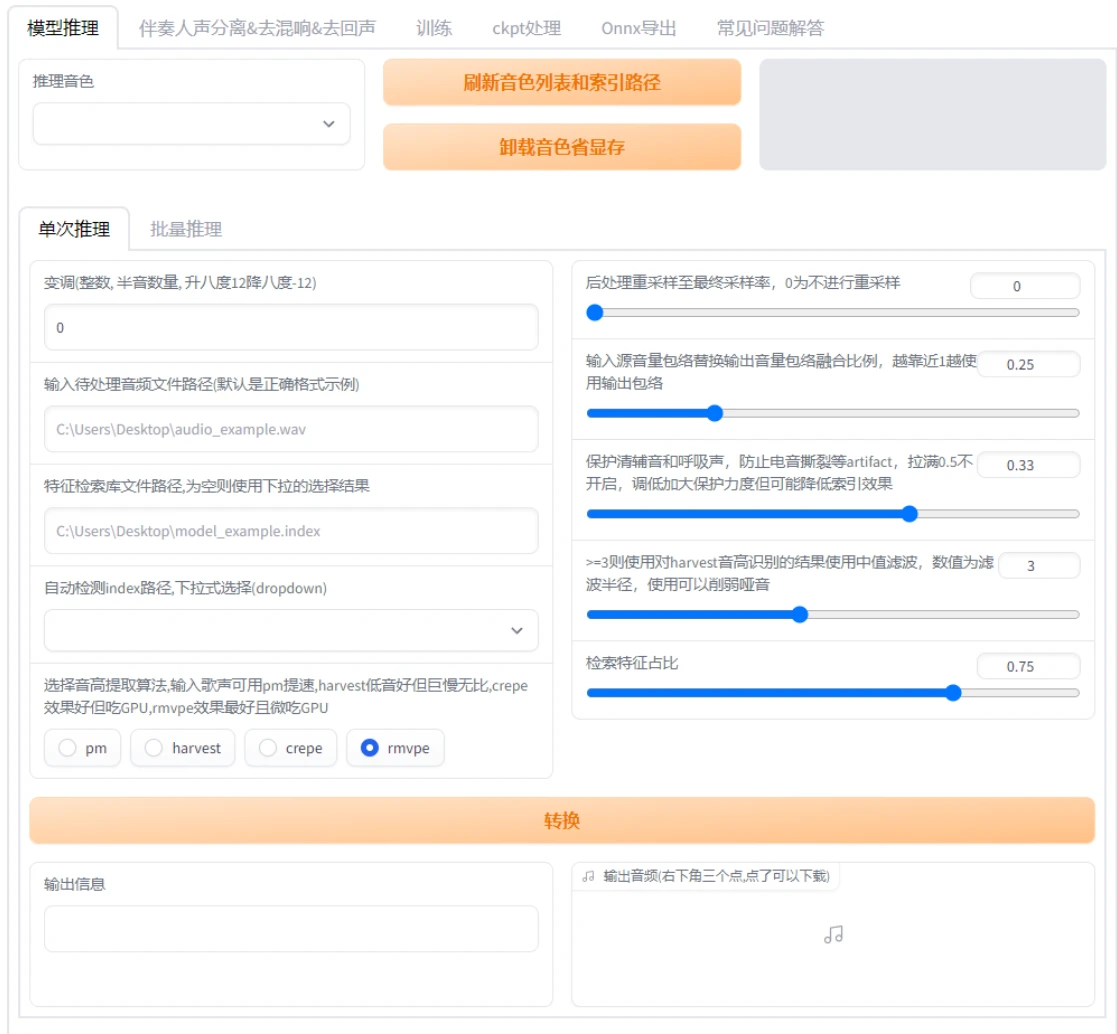Screen dimensions: 1117x1034
Task: Click the 检索特征占比 slider handle
Action: tap(955, 691)
